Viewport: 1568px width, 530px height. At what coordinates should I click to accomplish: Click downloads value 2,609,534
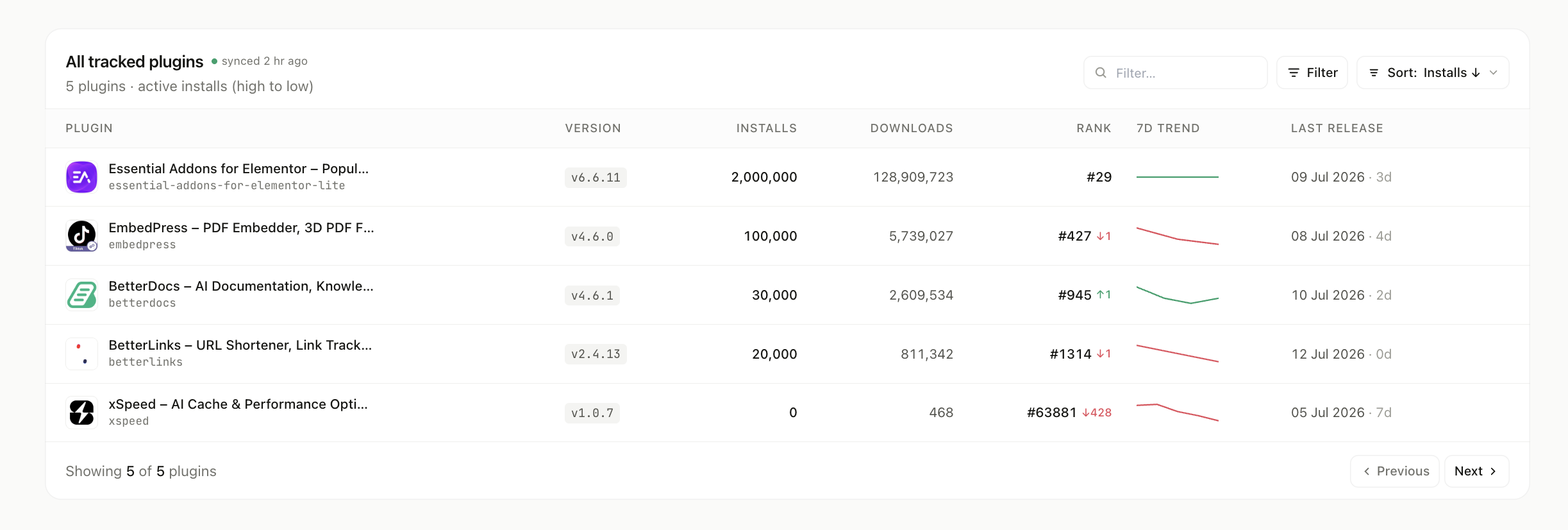click(x=921, y=295)
